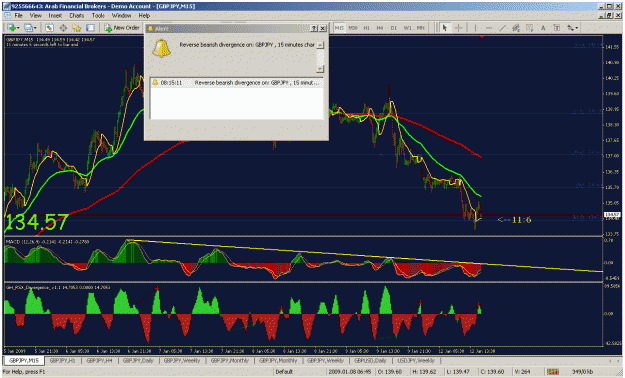Click the New Chart toolbar icon

point(11,28)
